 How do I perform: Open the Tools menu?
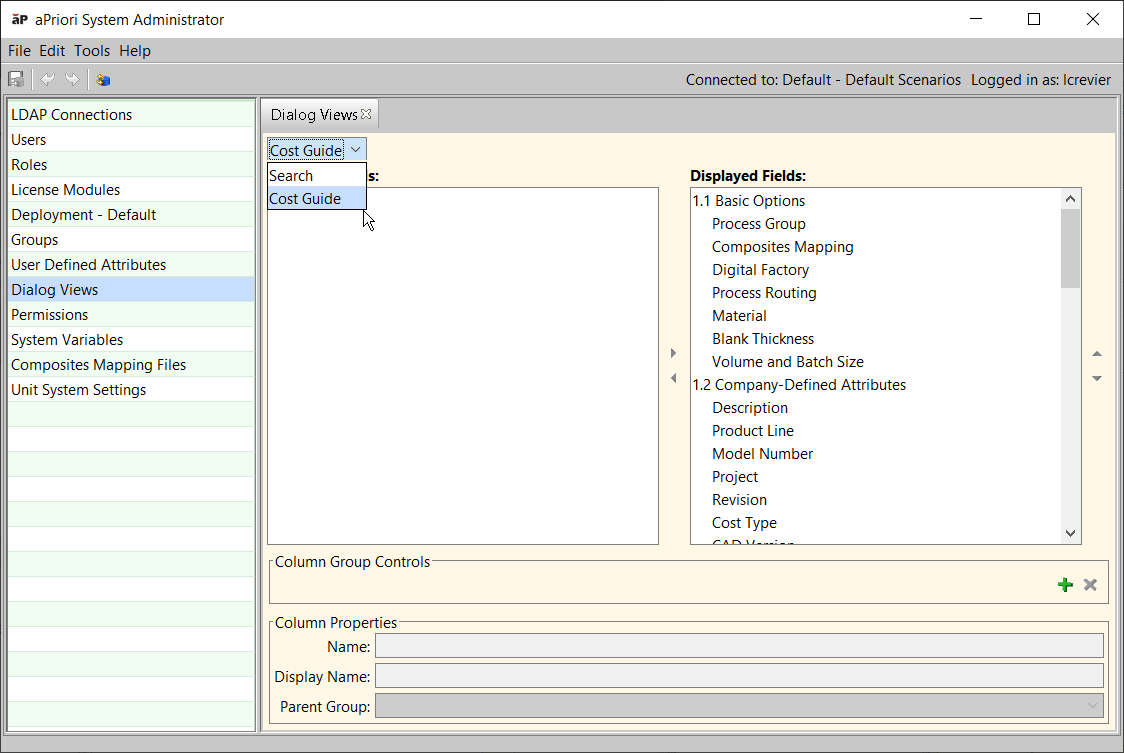(x=92, y=51)
